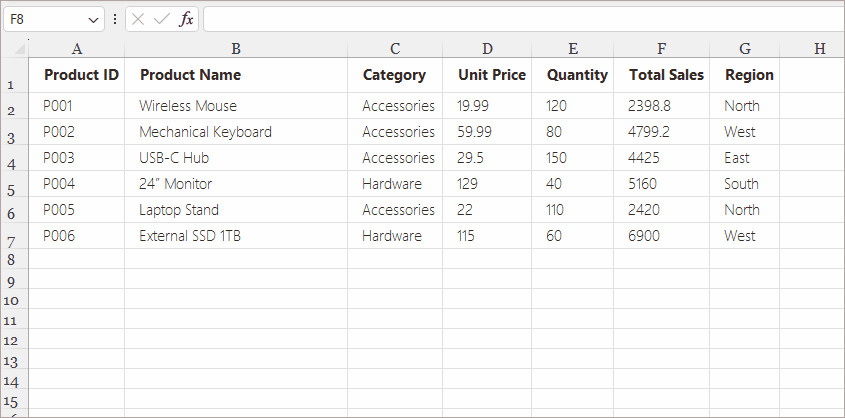
Task: Select the 24" Monitor cell
Action: point(236,183)
